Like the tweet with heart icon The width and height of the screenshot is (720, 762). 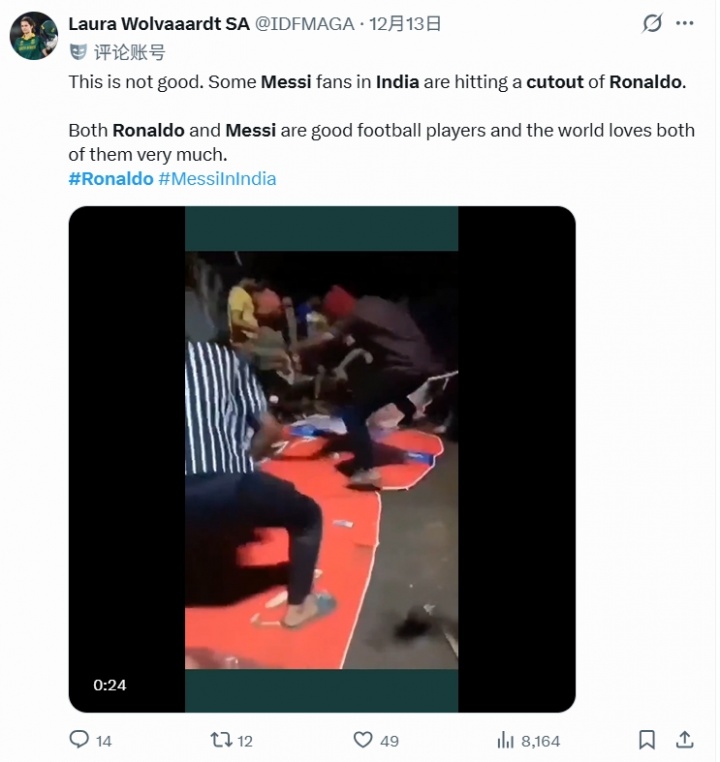[x=362, y=740]
